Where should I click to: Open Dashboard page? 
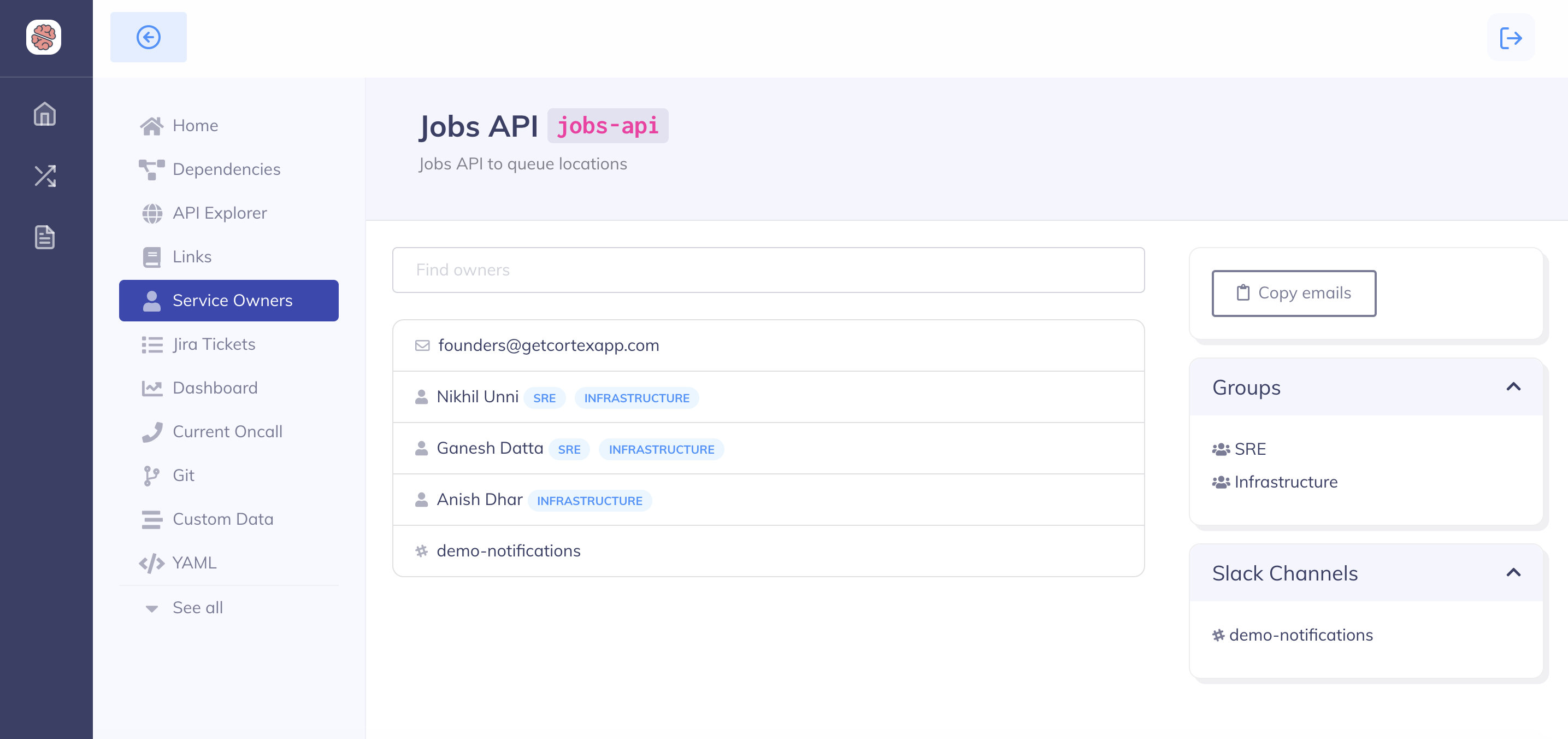click(x=229, y=389)
